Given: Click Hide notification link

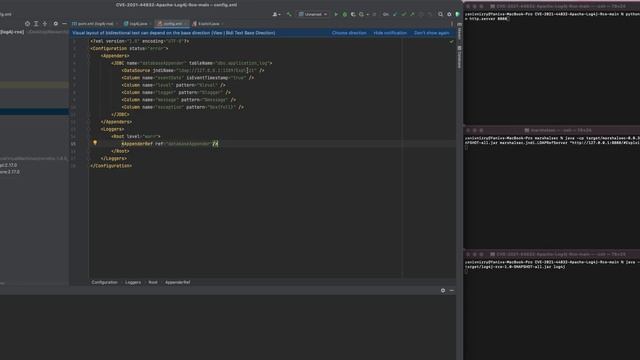Looking at the screenshot, I should 390,33.
